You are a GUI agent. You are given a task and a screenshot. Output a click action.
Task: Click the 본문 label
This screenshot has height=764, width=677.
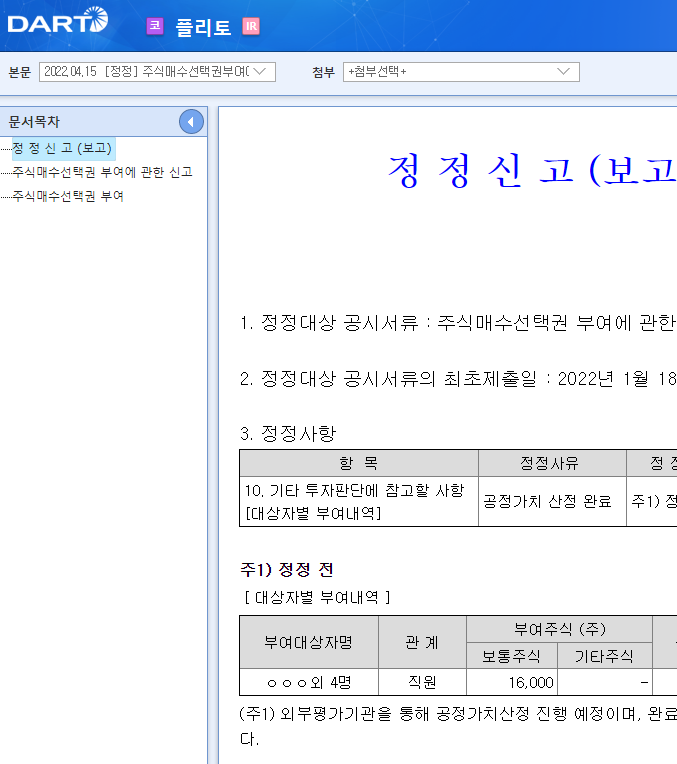[19, 72]
